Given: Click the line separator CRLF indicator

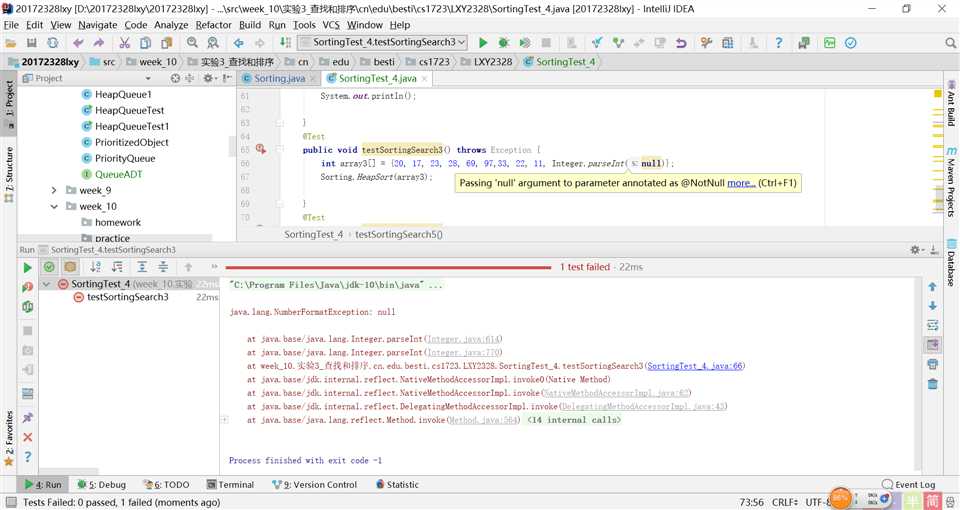Looking at the screenshot, I should pos(784,502).
